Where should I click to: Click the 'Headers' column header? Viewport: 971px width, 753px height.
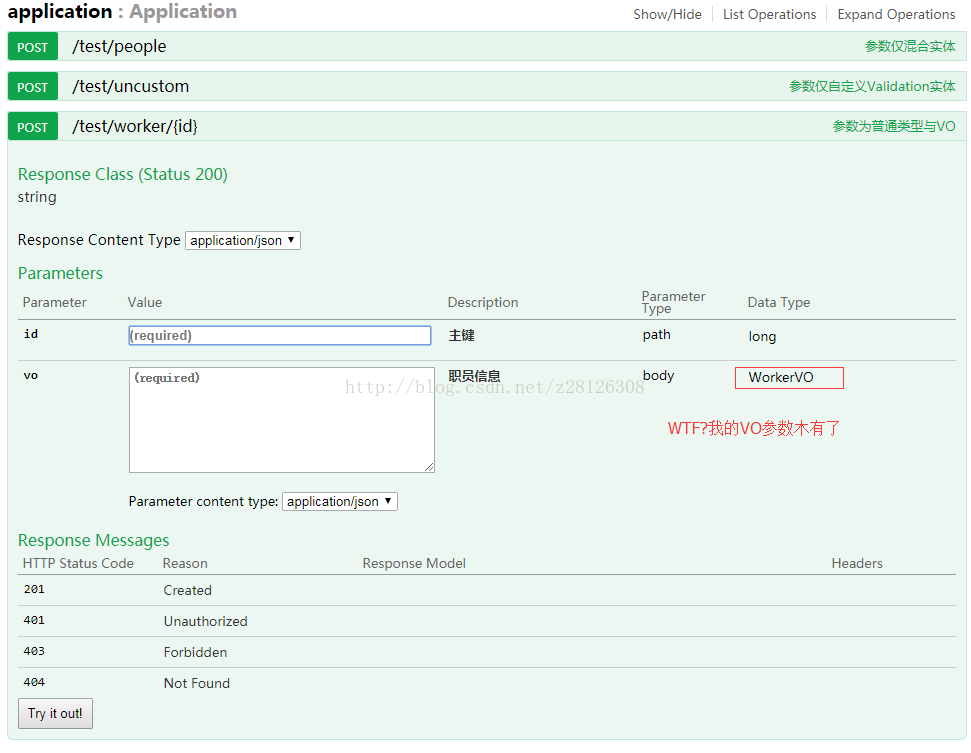tap(857, 564)
